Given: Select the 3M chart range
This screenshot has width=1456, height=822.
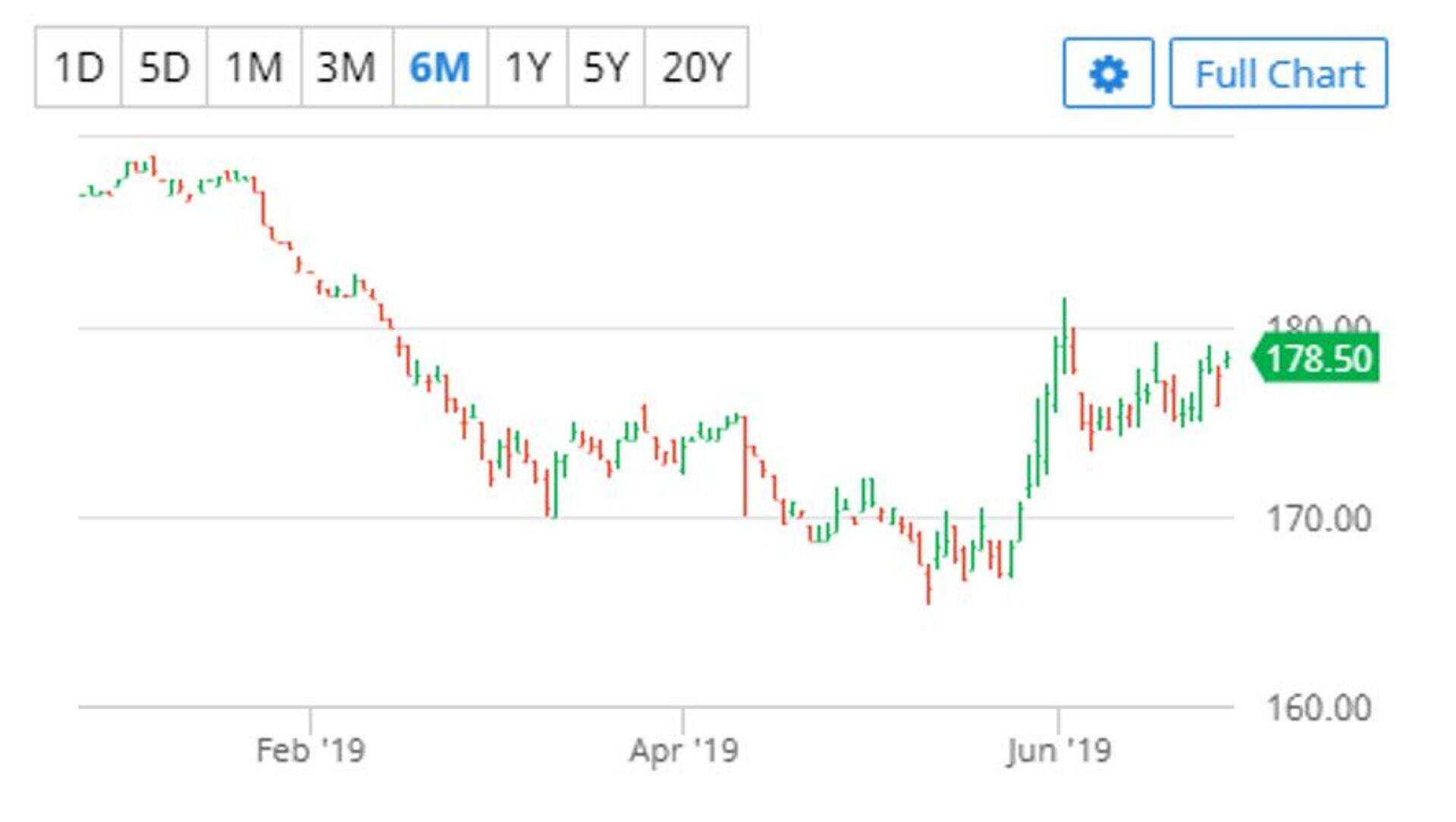Looking at the screenshot, I should click(347, 67).
